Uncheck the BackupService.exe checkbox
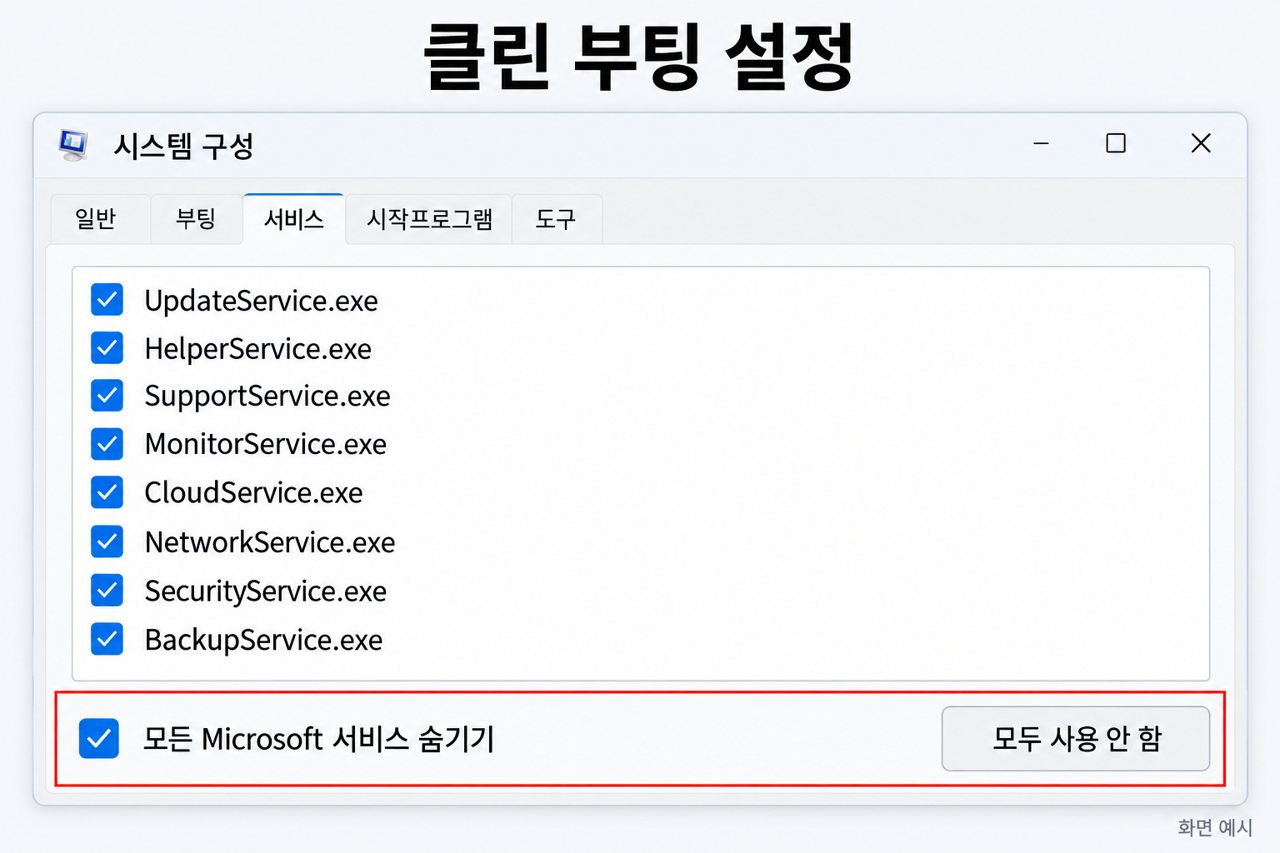Image resolution: width=1280 pixels, height=853 pixels. 107,638
